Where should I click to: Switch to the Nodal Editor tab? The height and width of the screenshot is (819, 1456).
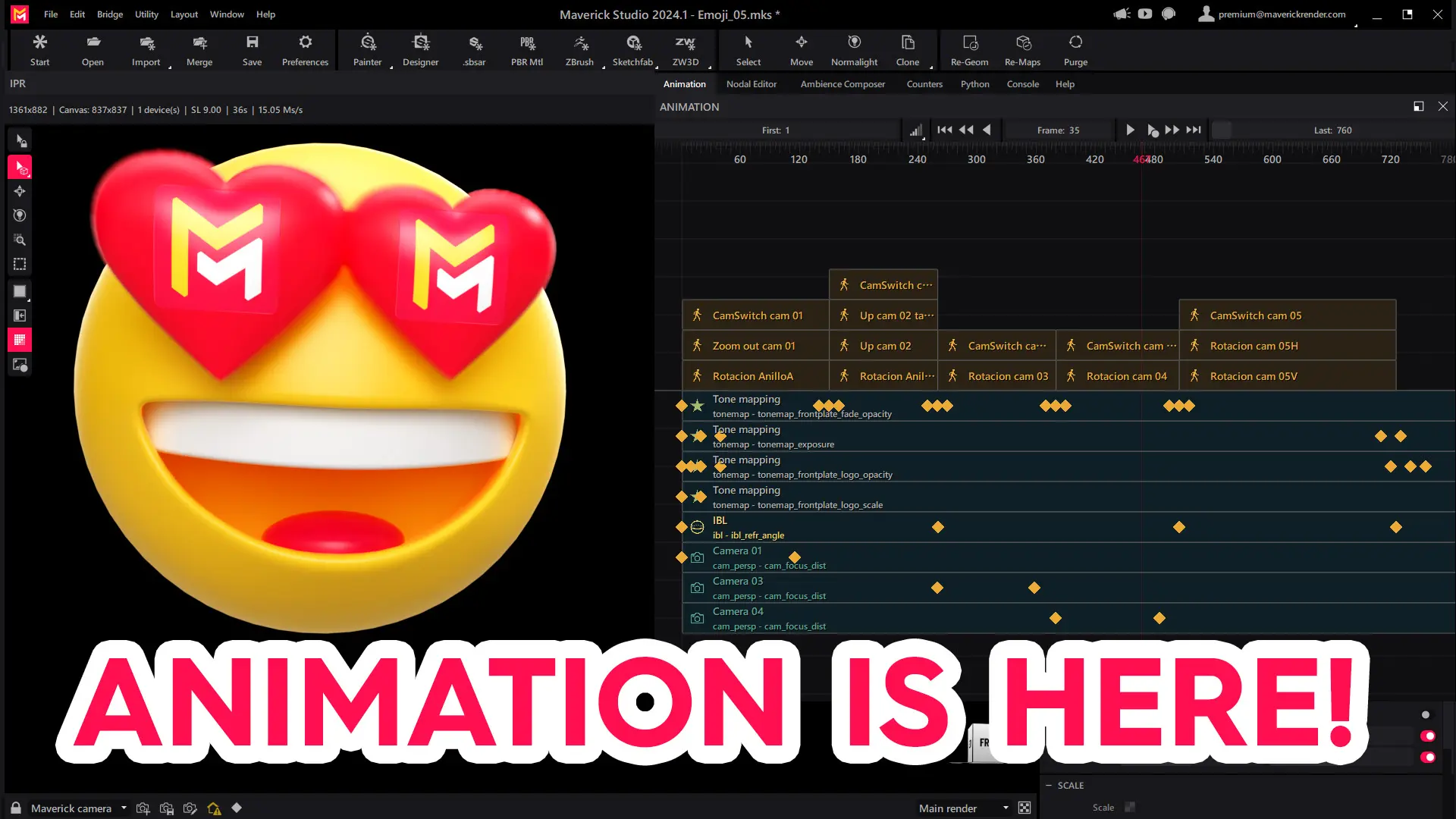(x=752, y=83)
